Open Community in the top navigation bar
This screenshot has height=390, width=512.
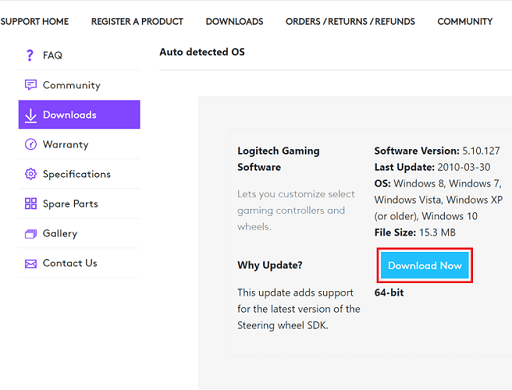pyautogui.click(x=465, y=22)
